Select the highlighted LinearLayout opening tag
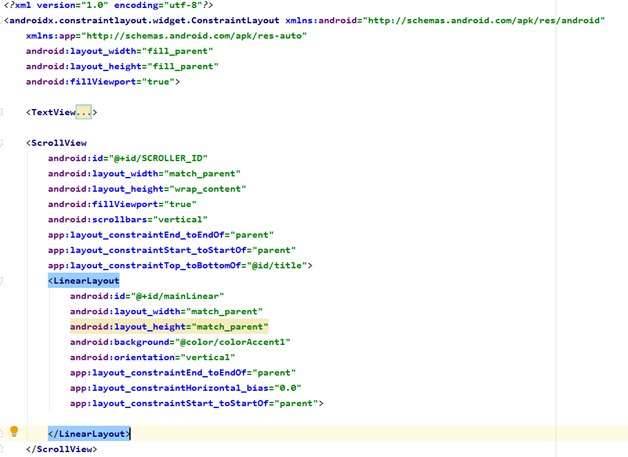The width and height of the screenshot is (628, 457). point(84,281)
